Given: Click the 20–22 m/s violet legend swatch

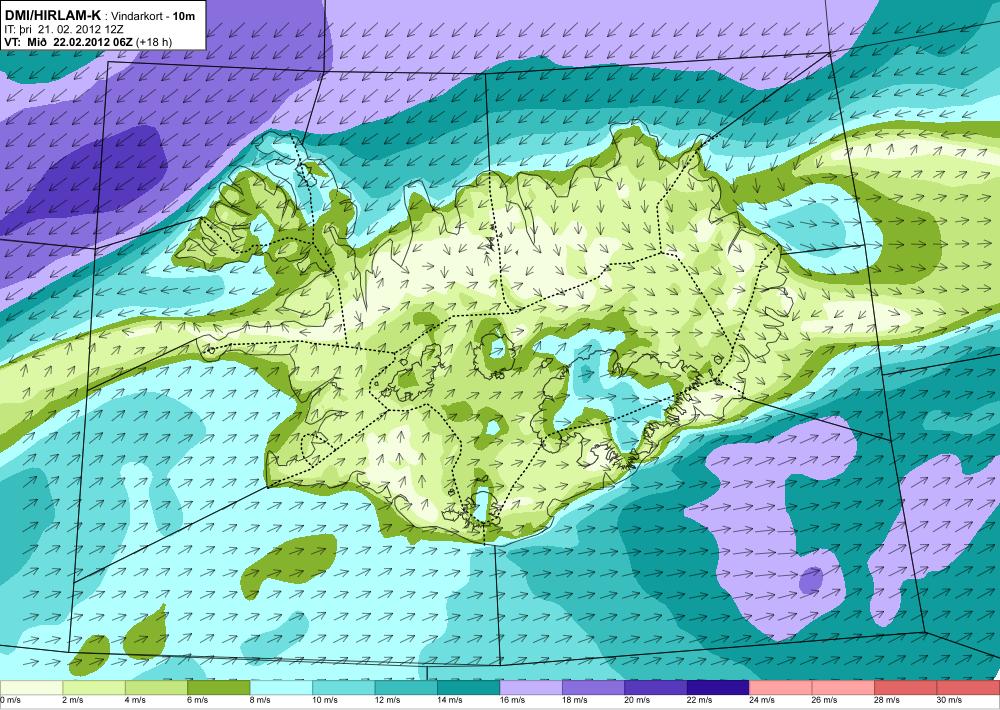Looking at the screenshot, I should (x=656, y=687).
